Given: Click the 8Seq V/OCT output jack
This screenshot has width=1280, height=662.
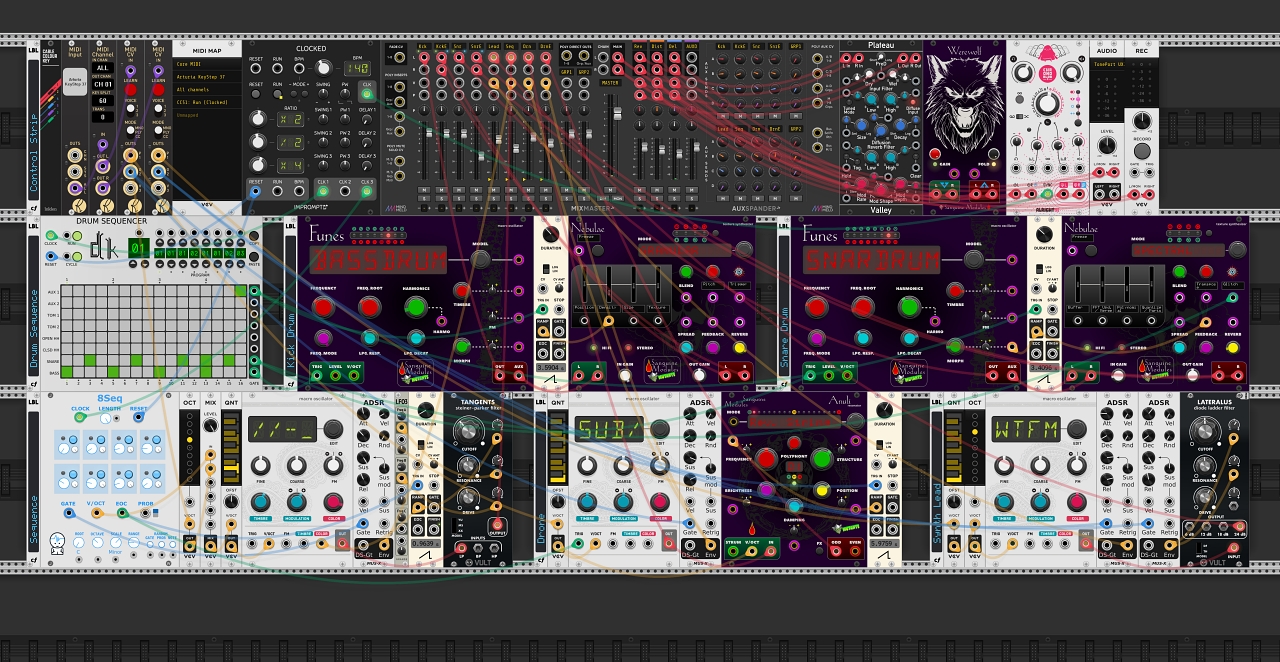Looking at the screenshot, I should [x=96, y=512].
